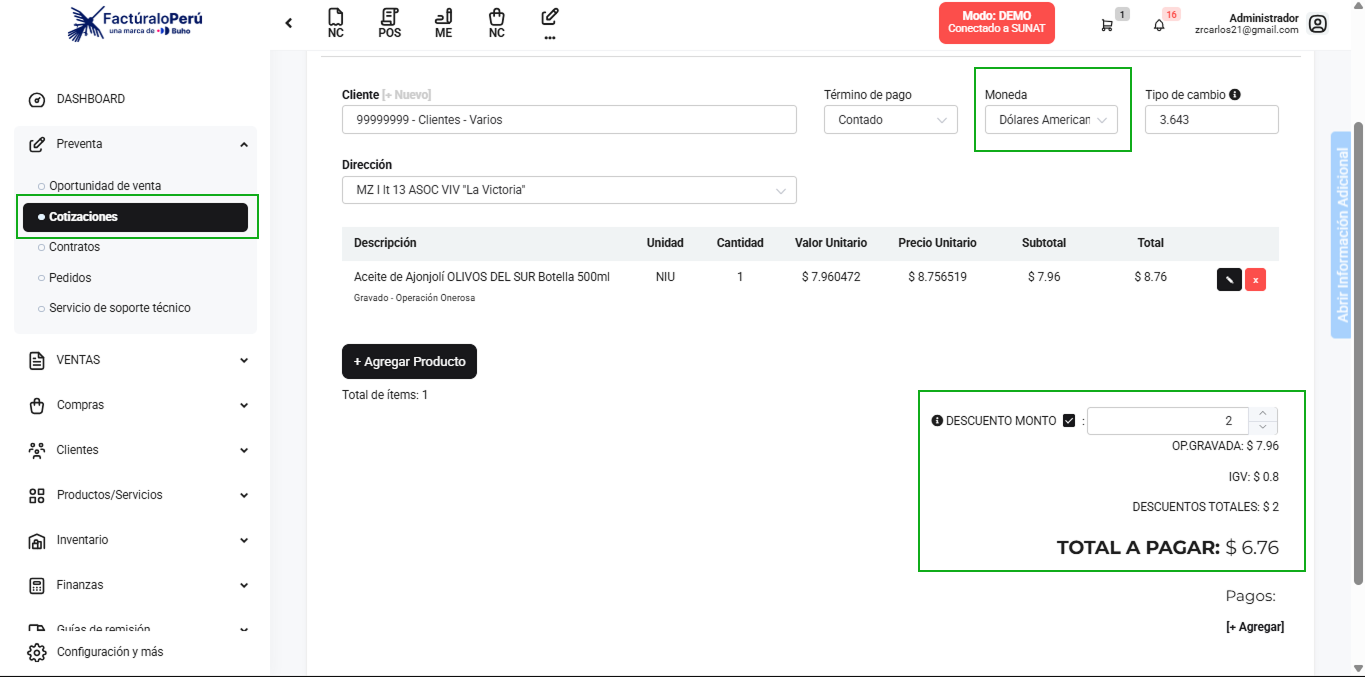Click the Agregar link under Pagos
The height and width of the screenshot is (677, 1365).
pos(1254,627)
